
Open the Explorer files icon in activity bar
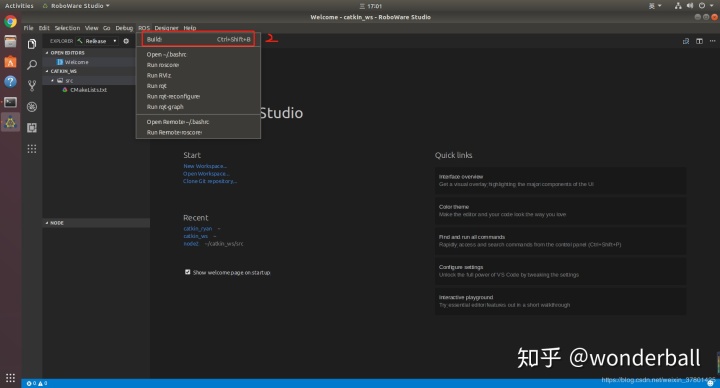point(32,44)
